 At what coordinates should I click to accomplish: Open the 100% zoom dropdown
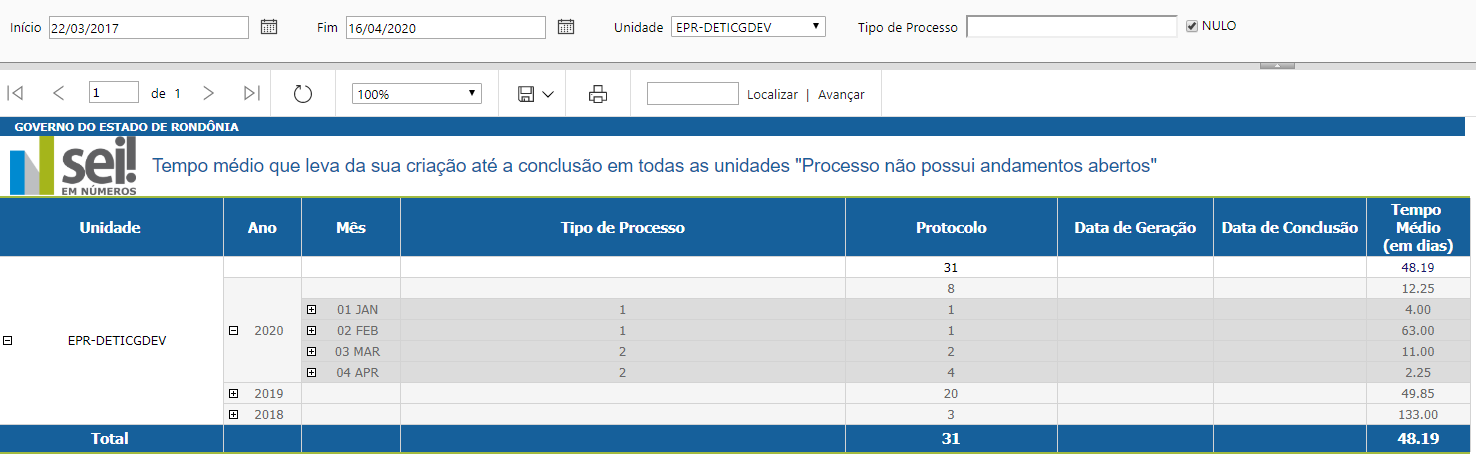[x=417, y=94]
